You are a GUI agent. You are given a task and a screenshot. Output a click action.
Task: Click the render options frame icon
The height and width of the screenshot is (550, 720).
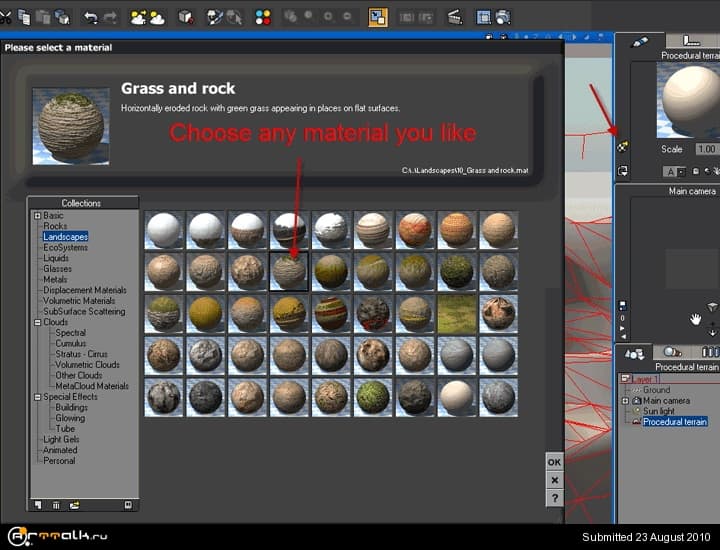(483, 17)
